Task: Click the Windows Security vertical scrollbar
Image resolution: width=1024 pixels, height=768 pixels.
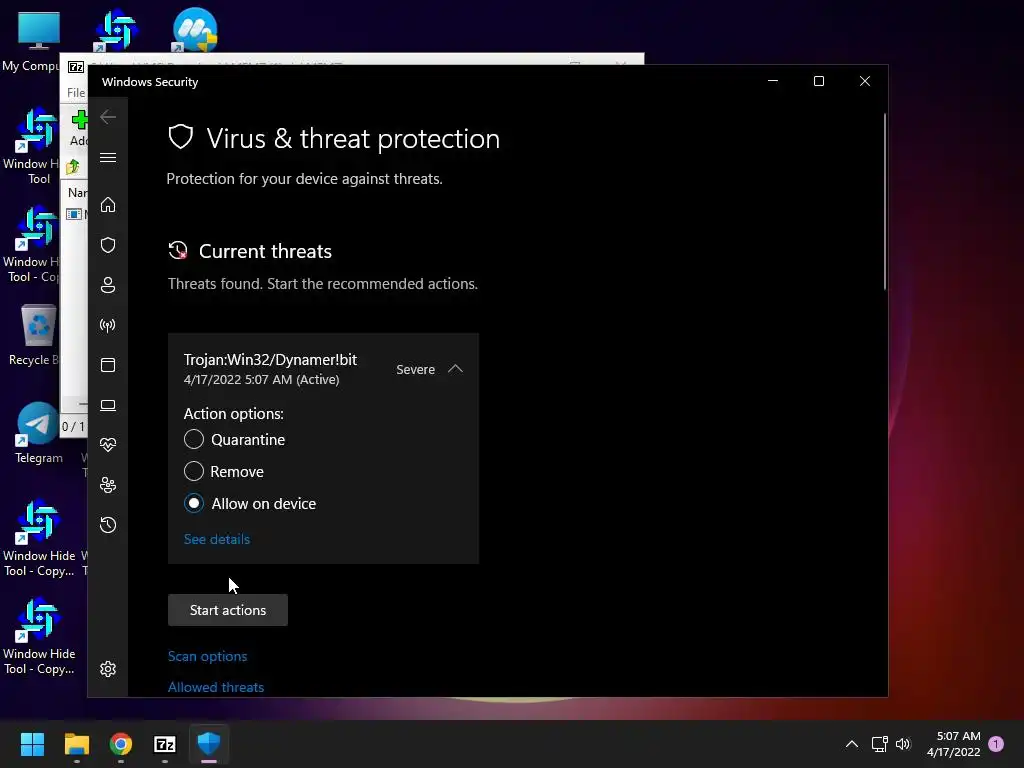Action: tap(884, 202)
